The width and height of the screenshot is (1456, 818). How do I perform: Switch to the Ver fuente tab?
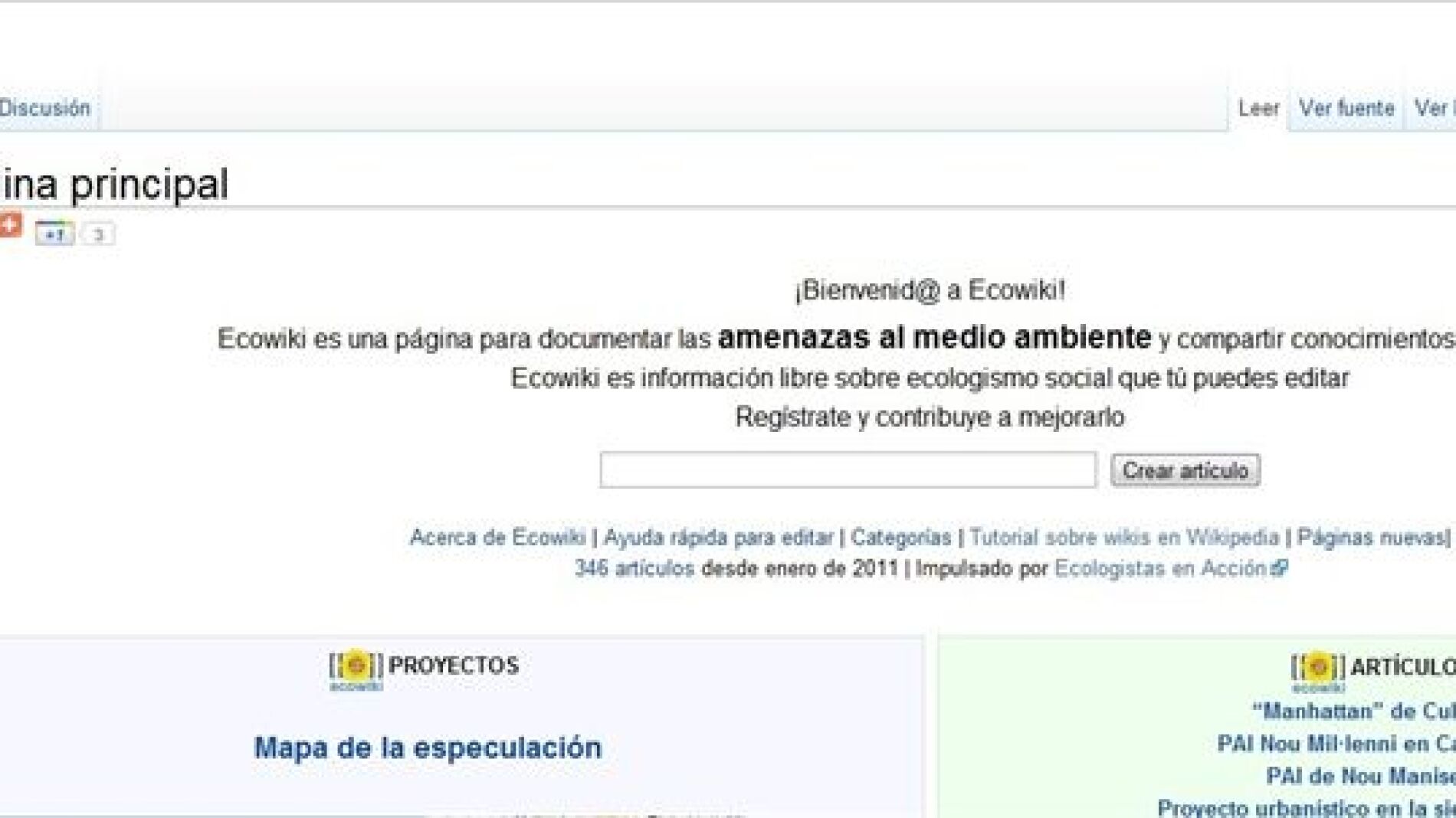click(1346, 109)
